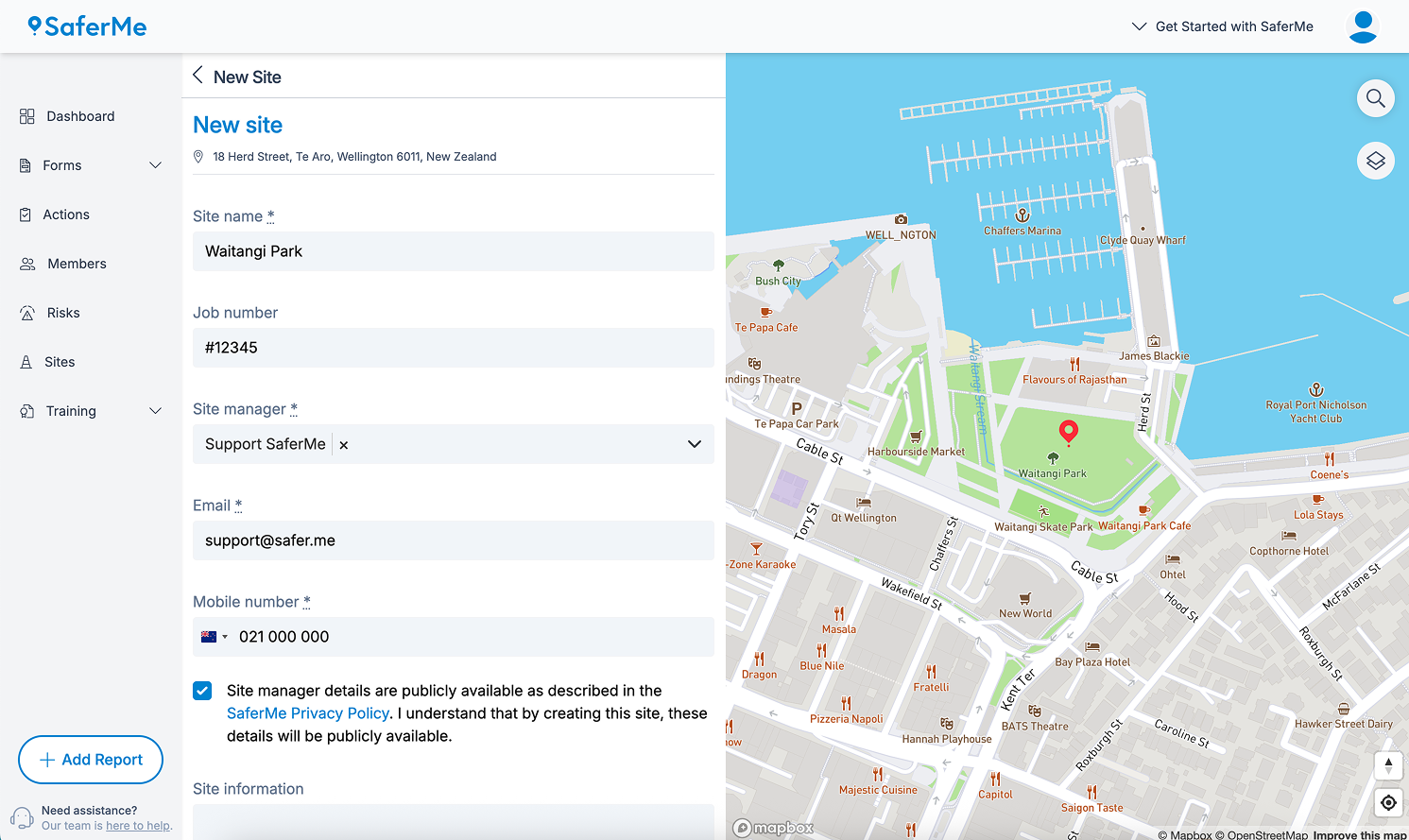This screenshot has width=1409, height=840.
Task: Open the country flag selector for mobile number
Action: coord(214,637)
